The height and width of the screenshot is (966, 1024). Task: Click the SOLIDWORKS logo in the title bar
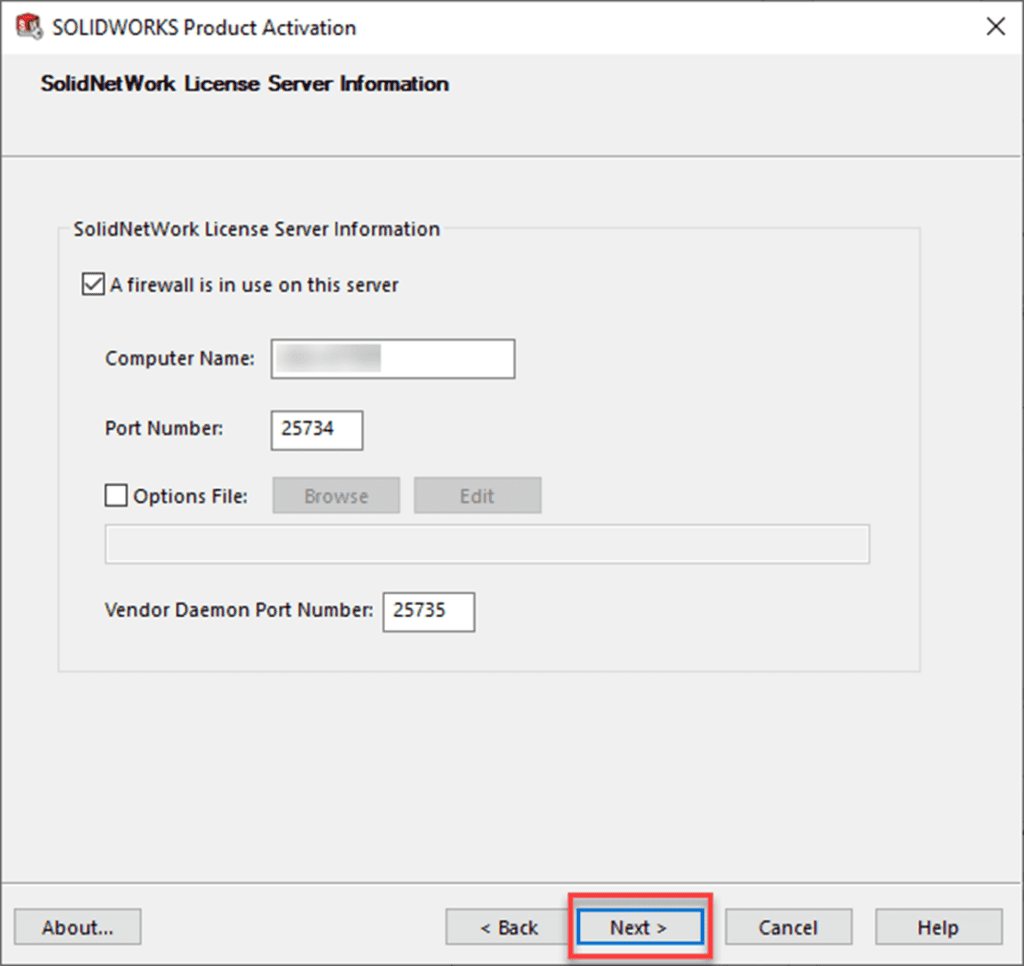click(x=28, y=27)
